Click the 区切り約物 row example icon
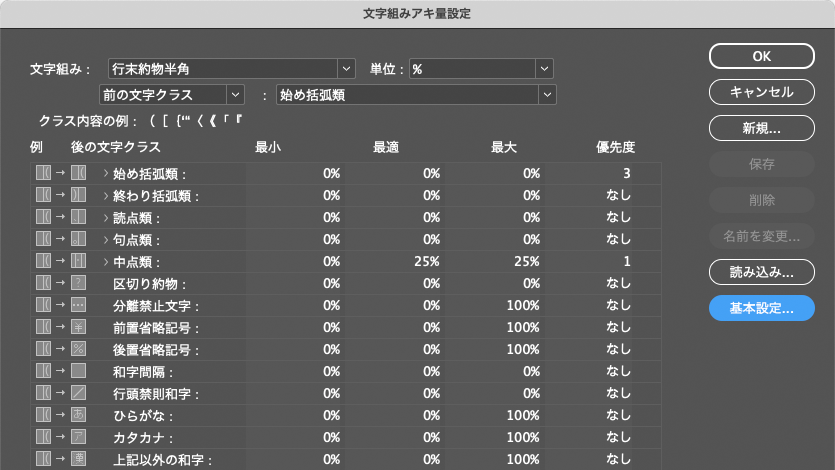The image size is (835, 470). point(79,283)
